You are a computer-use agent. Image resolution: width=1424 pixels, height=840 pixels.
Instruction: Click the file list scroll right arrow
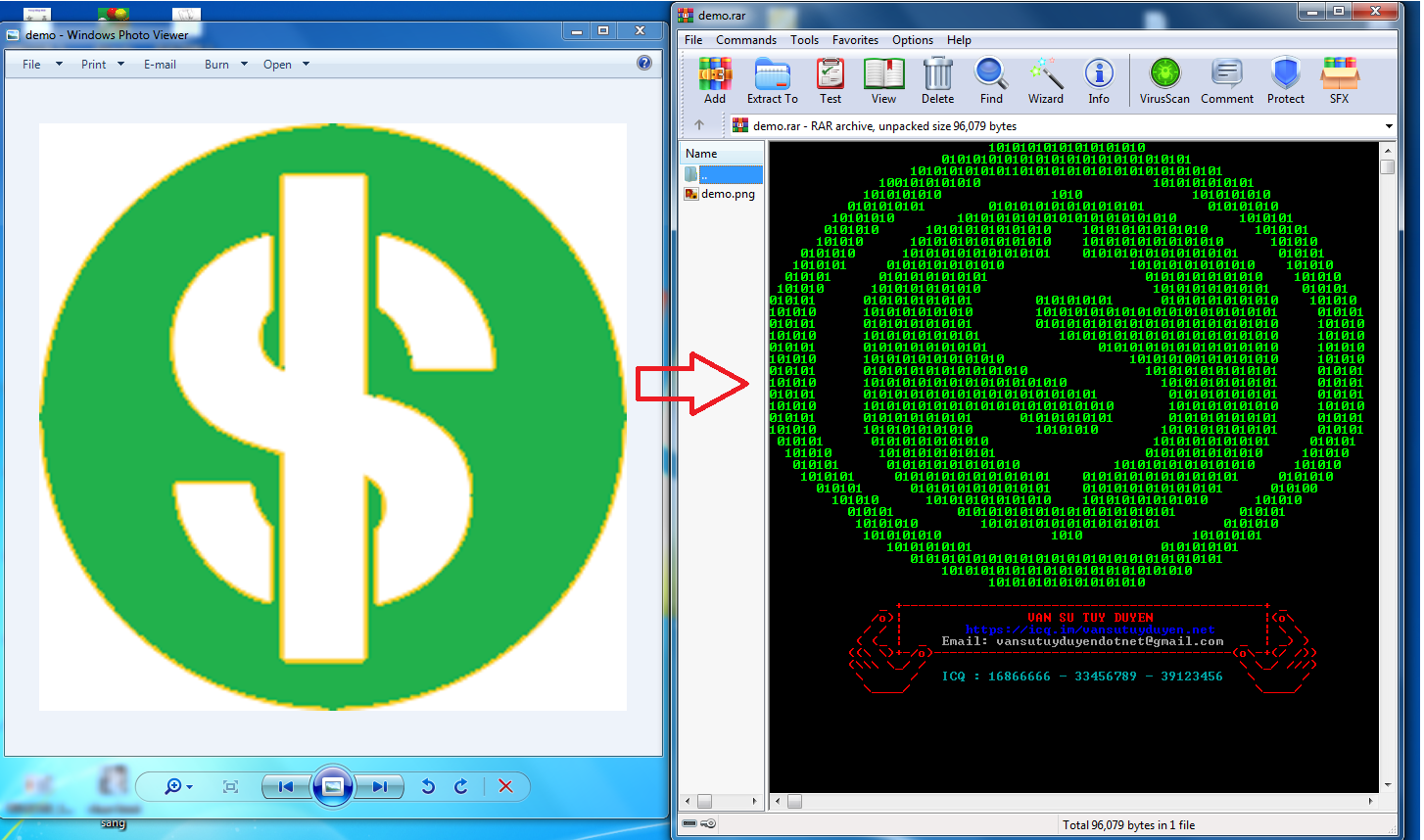[755, 801]
